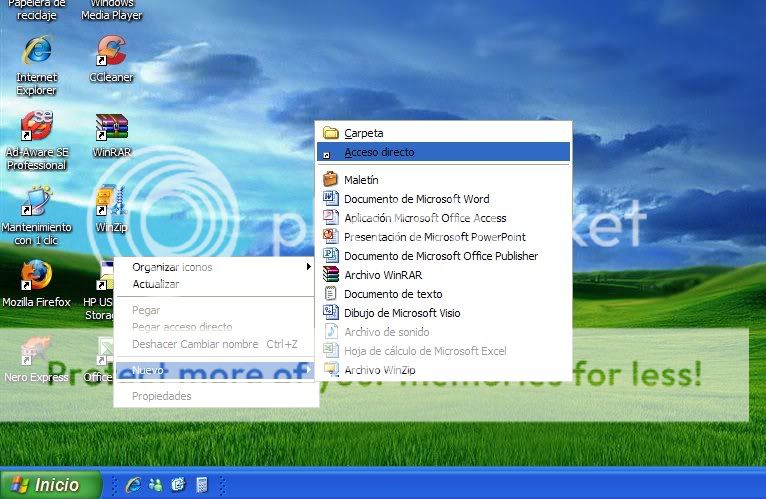Choose Carpeta to create new folder
Viewport: 766px width, 499px height.
(444, 132)
